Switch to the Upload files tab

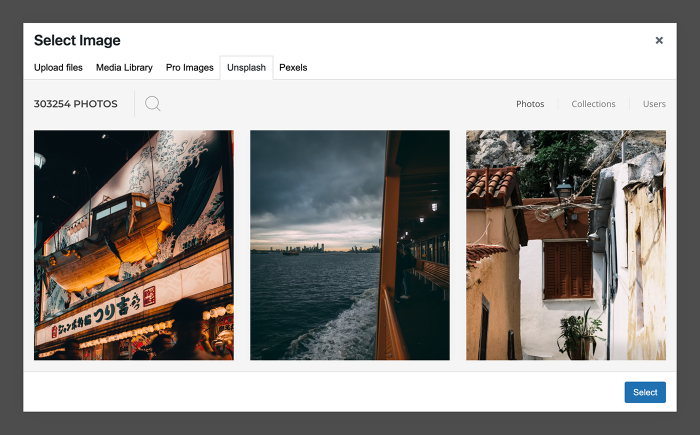58,67
